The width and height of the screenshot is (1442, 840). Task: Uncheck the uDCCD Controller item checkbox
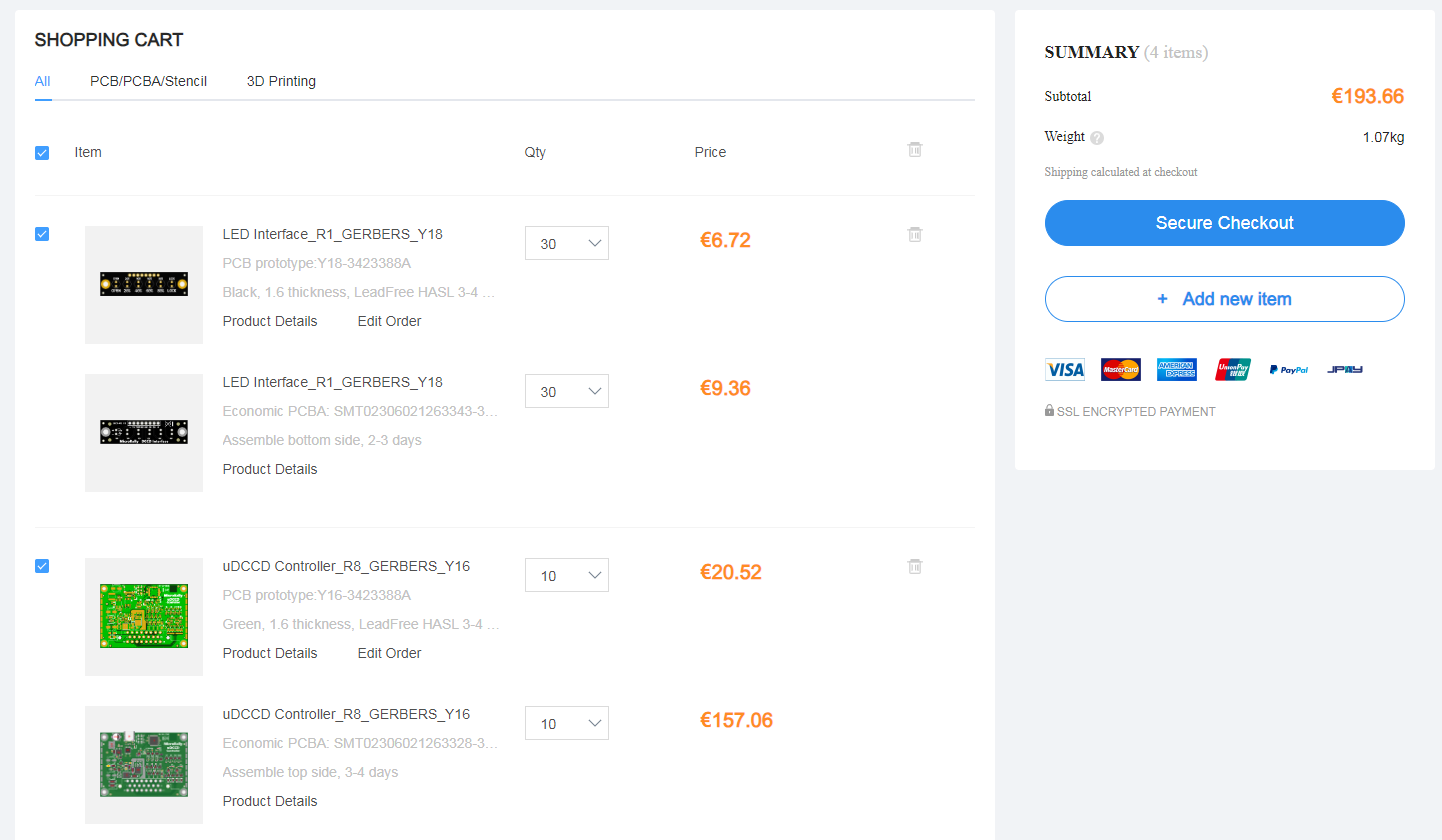(x=42, y=566)
